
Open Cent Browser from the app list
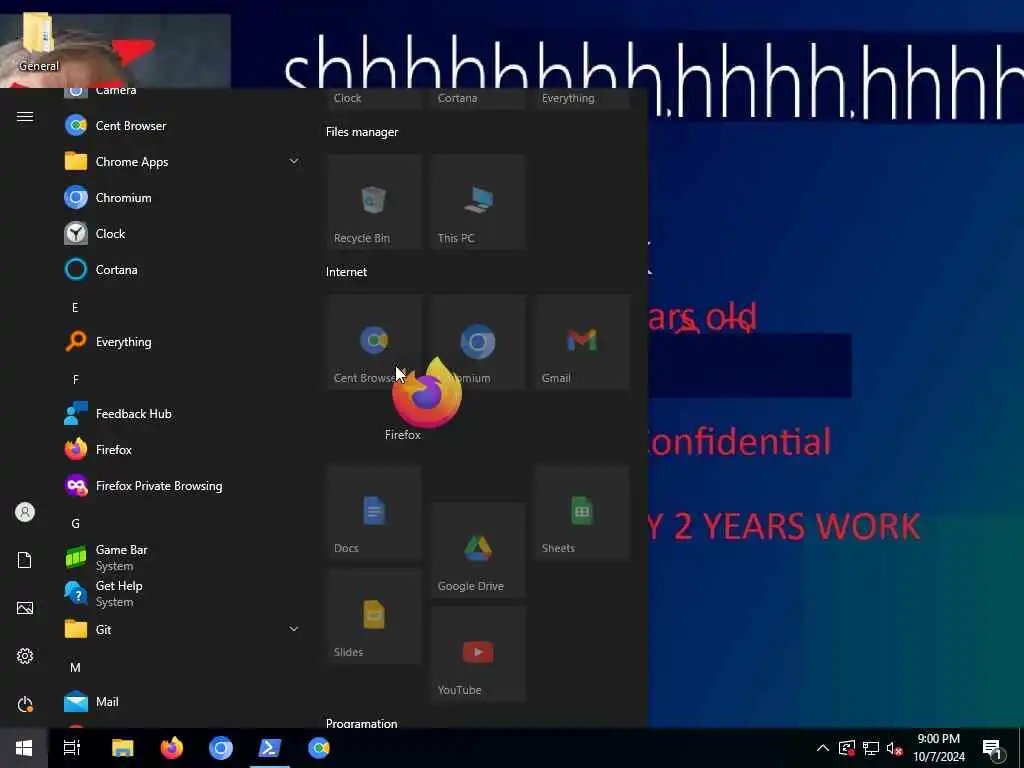[181, 125]
